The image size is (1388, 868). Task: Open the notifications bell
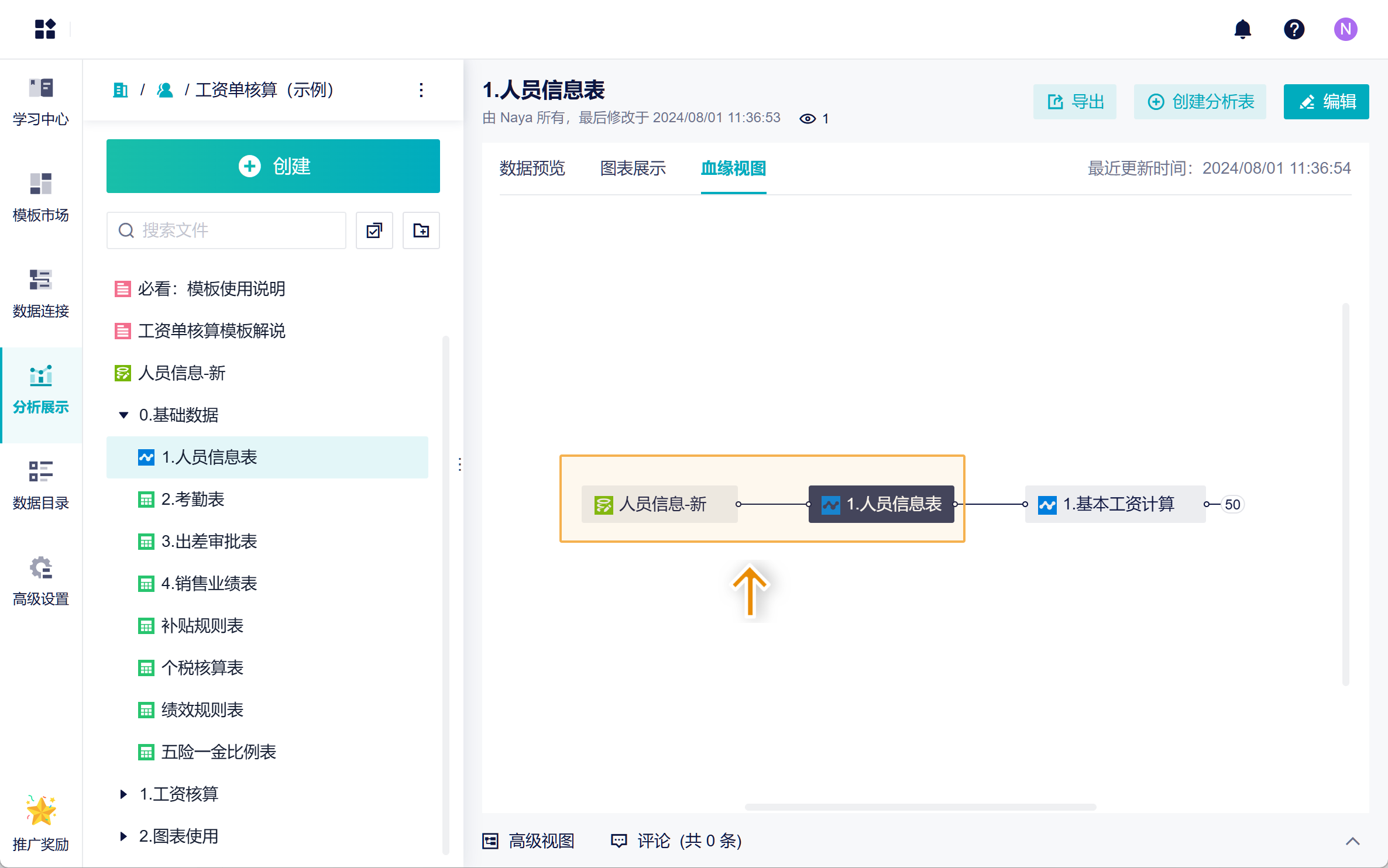pyautogui.click(x=1242, y=29)
